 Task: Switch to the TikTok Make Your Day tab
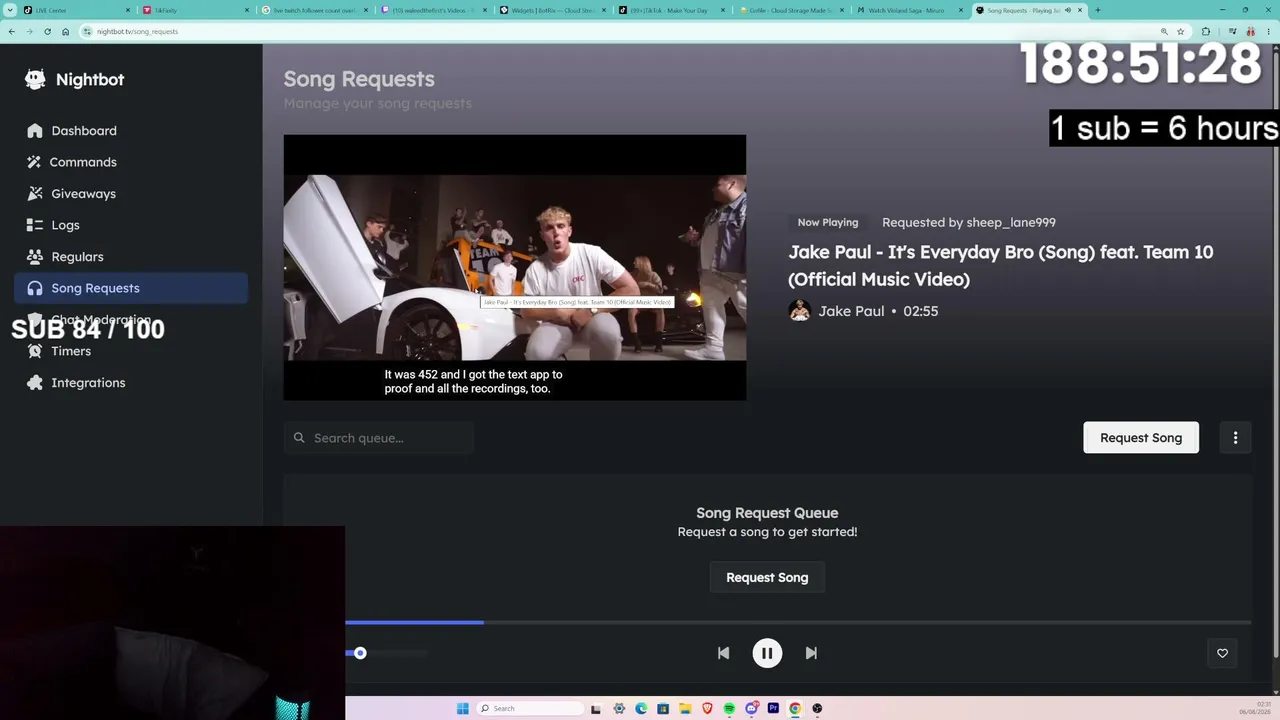pos(670,10)
